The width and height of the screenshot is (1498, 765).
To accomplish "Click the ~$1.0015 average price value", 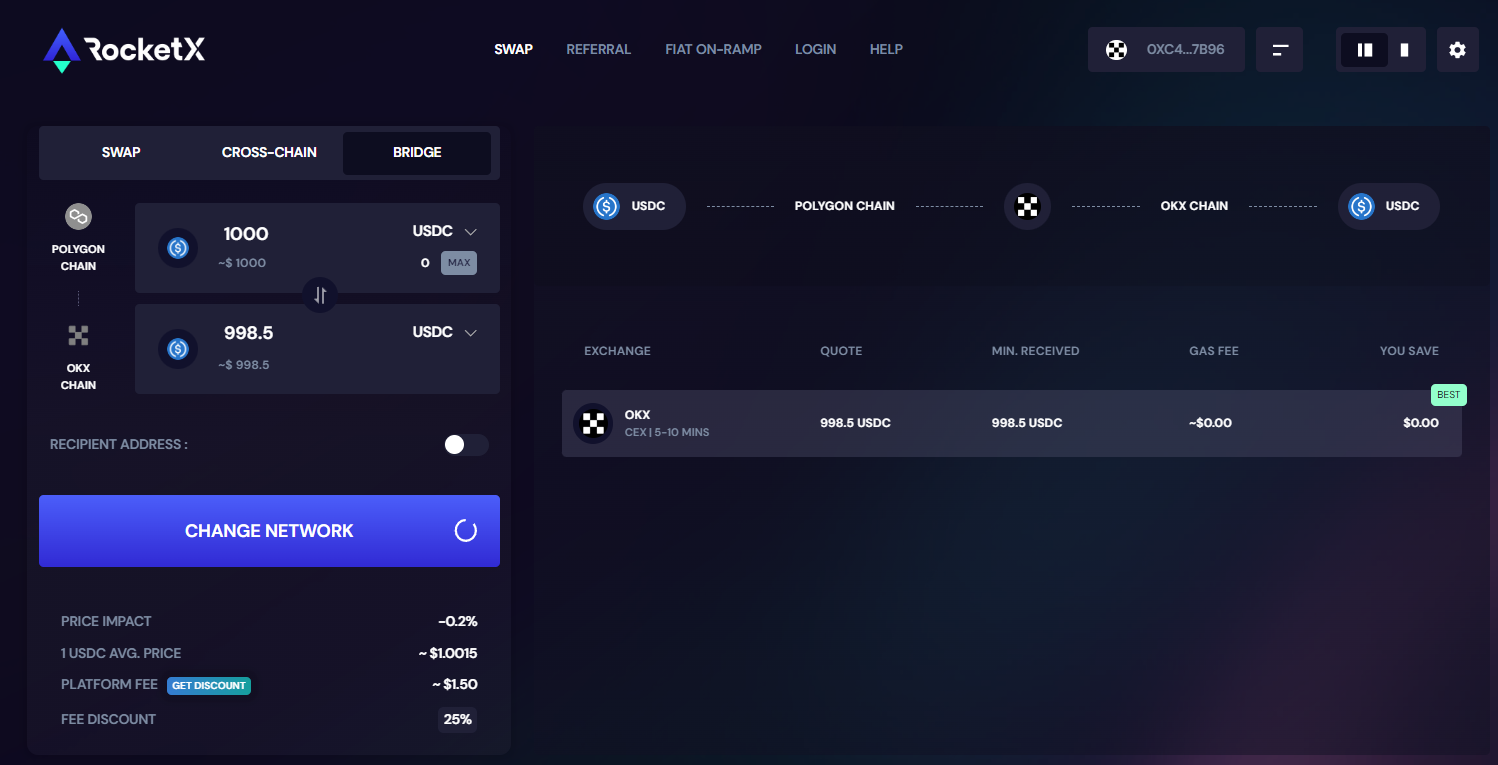I will click(448, 653).
